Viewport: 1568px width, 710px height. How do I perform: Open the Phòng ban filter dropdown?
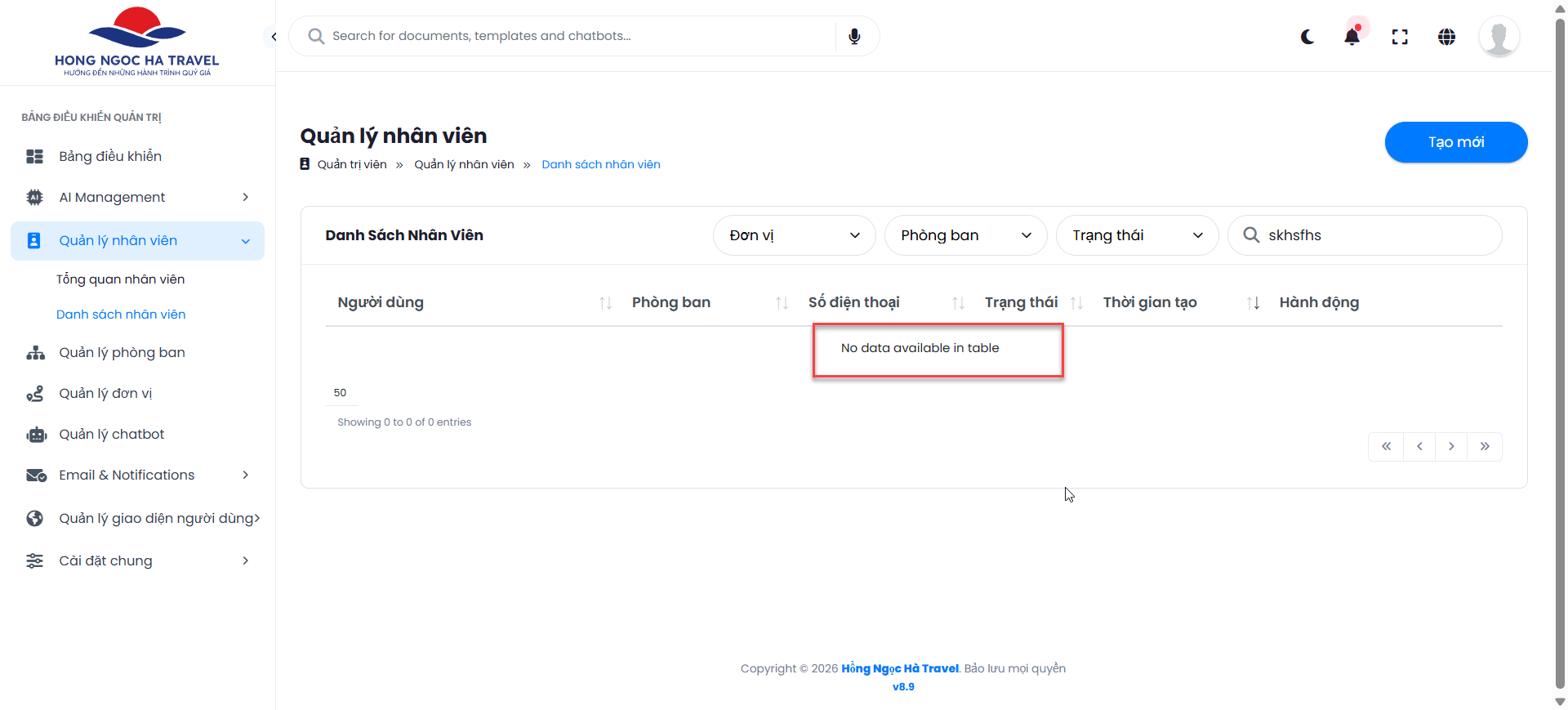[965, 235]
